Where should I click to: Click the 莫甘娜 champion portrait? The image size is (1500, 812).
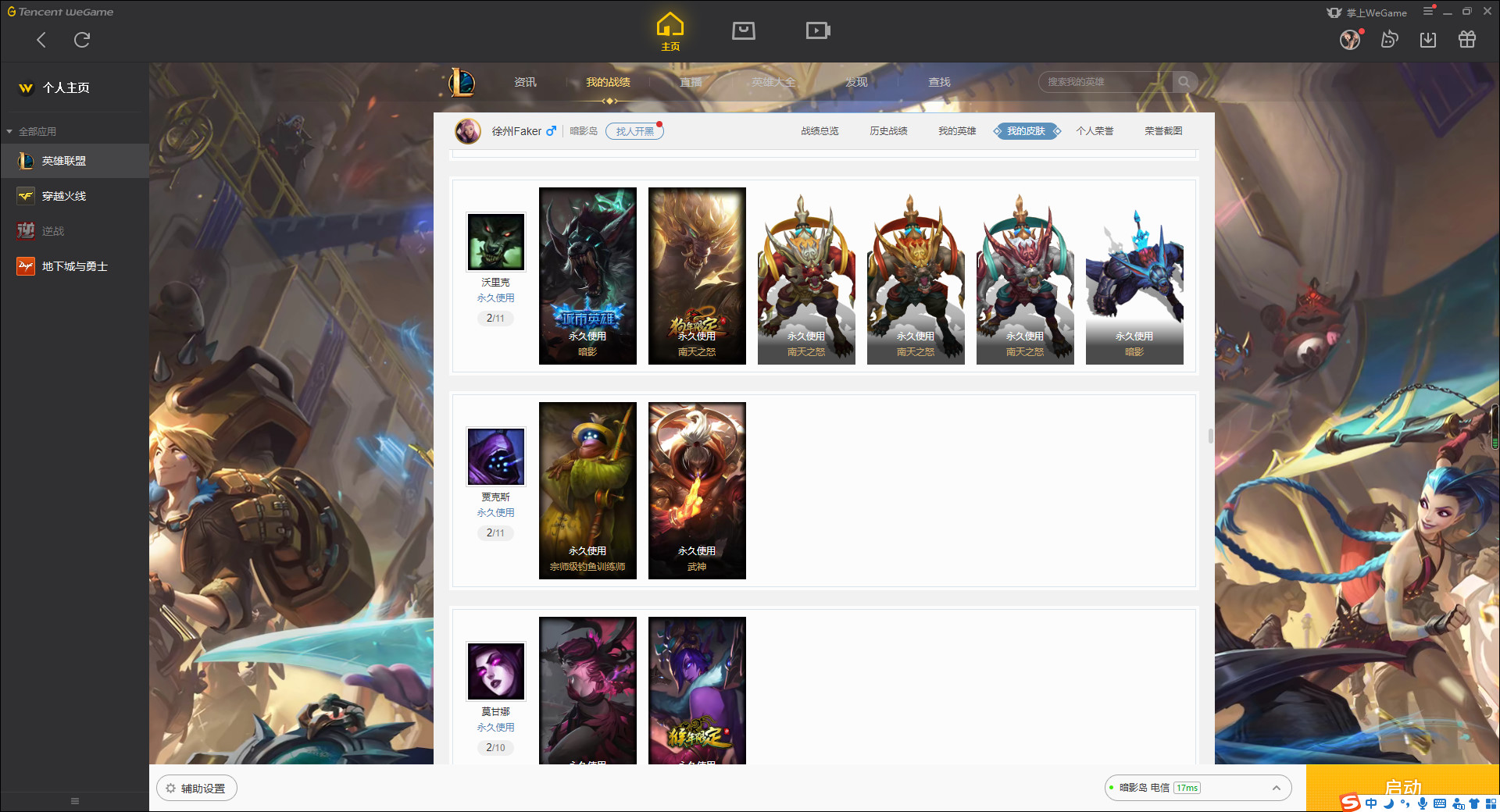[x=495, y=671]
